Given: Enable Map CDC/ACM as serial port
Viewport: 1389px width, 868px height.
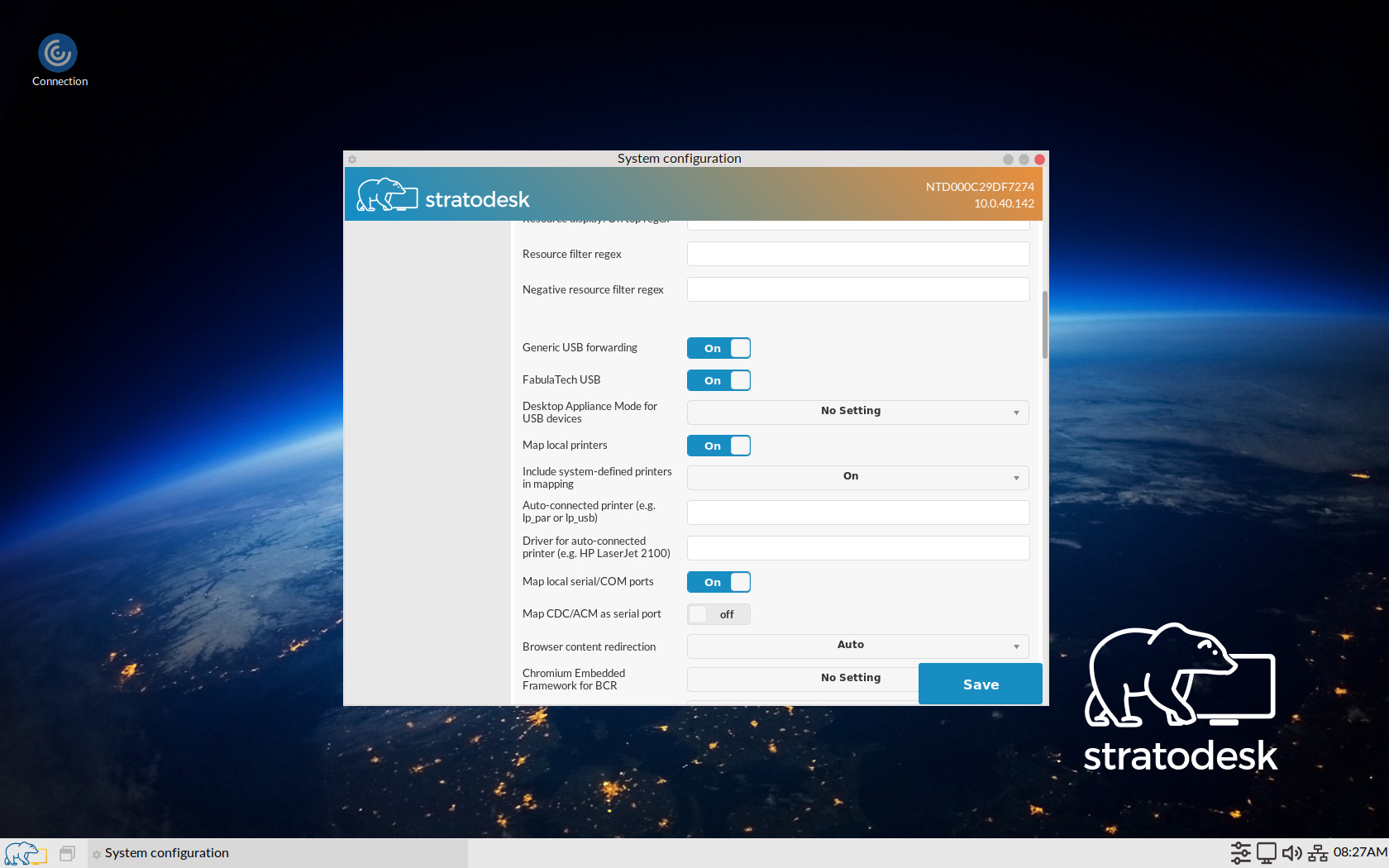Looking at the screenshot, I should (x=718, y=614).
